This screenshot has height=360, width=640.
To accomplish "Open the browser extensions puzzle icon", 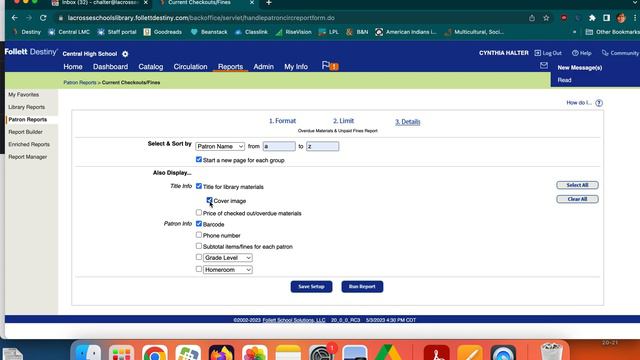I will pyautogui.click(x=592, y=18).
